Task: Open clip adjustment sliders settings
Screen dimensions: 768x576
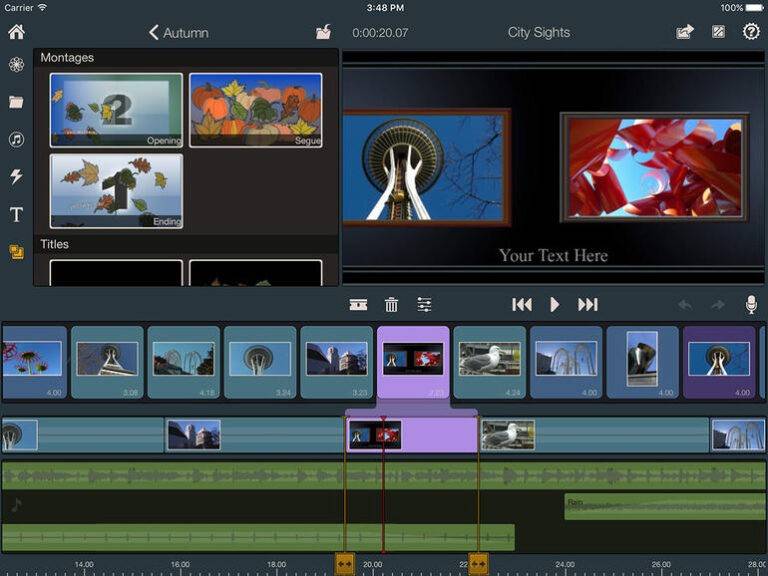Action: click(x=425, y=305)
